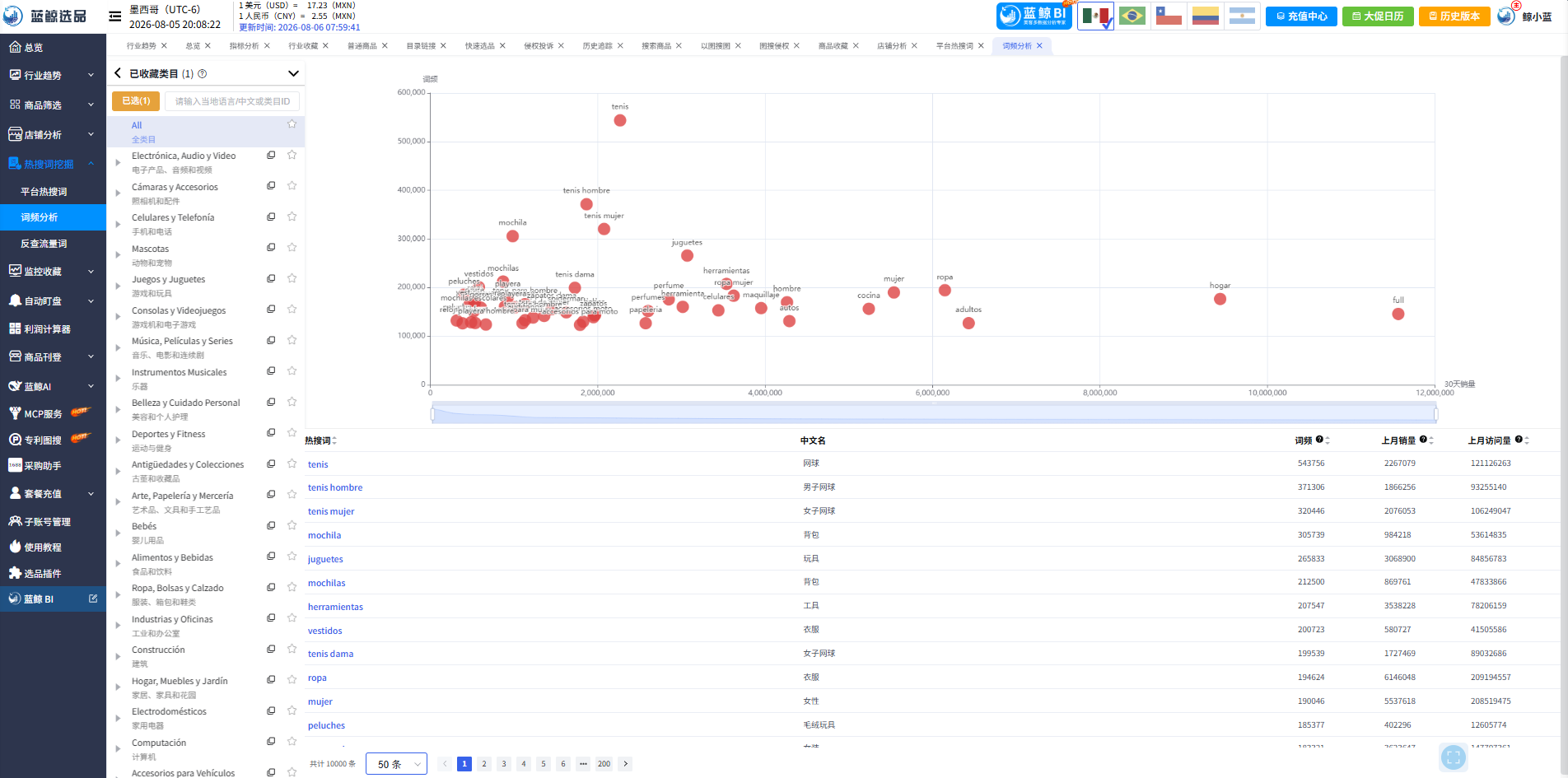
Task: Pick the Colombia flag site
Action: (1205, 16)
